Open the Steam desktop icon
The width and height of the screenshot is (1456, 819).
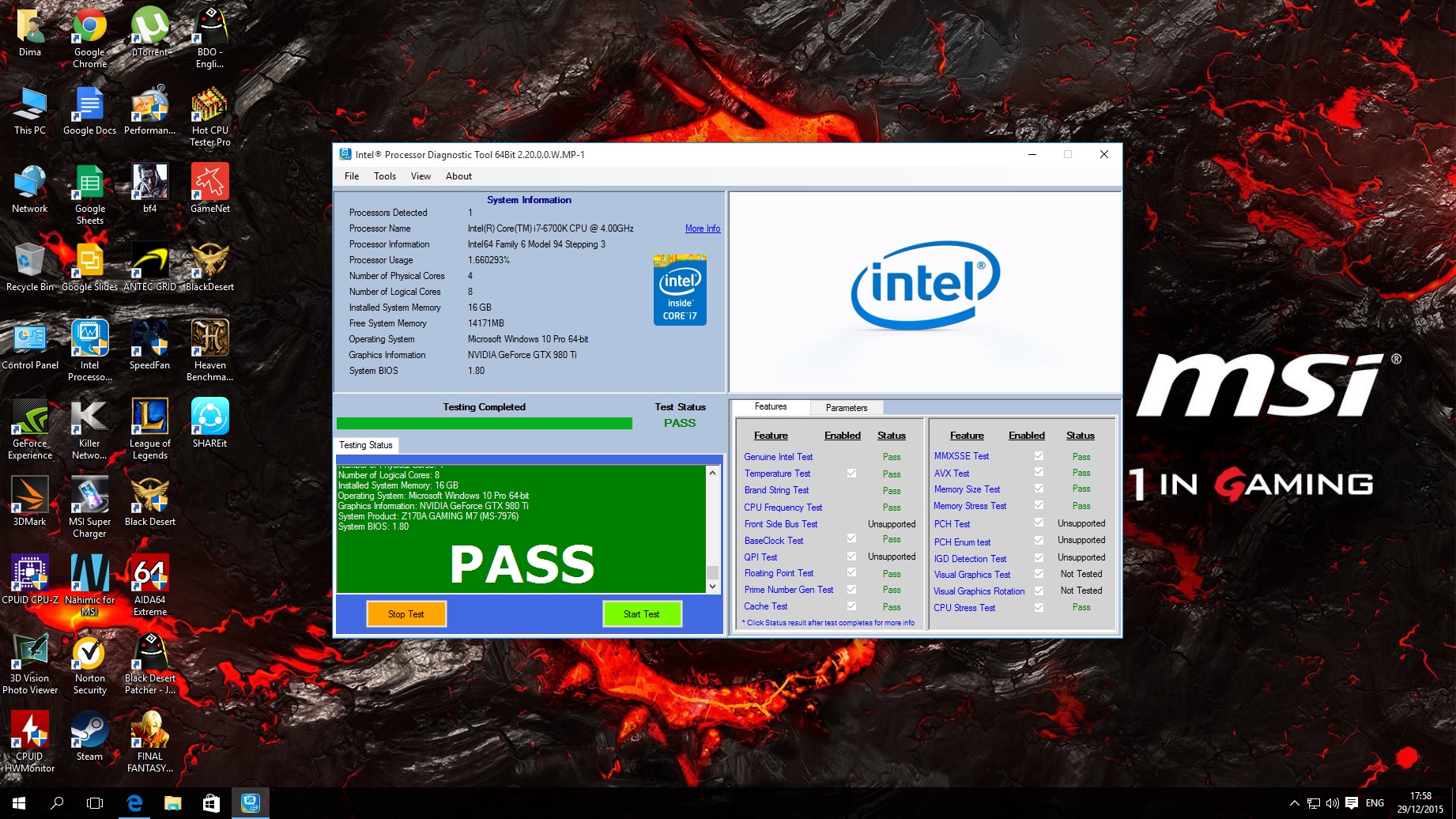pos(89,730)
